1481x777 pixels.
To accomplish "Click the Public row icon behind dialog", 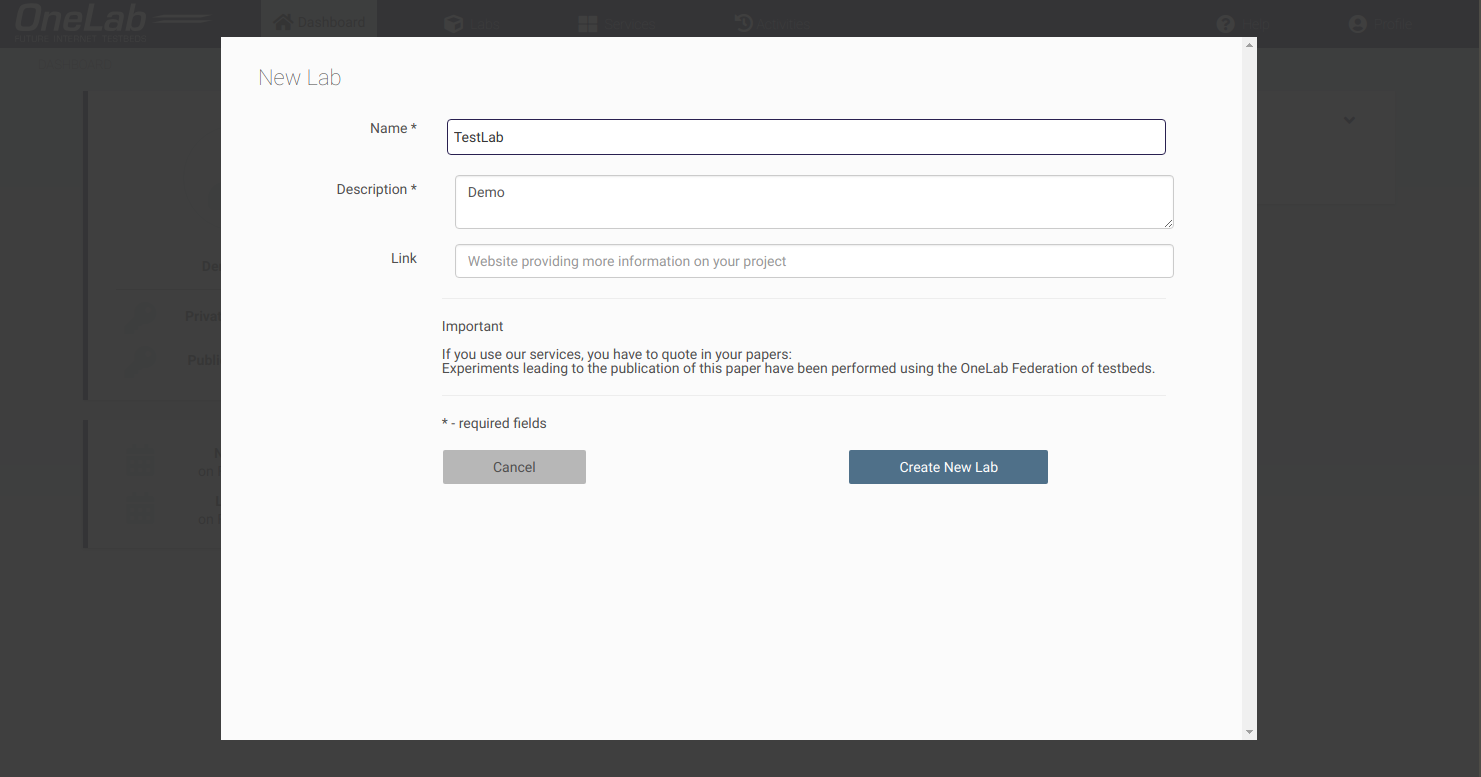I will [x=145, y=360].
